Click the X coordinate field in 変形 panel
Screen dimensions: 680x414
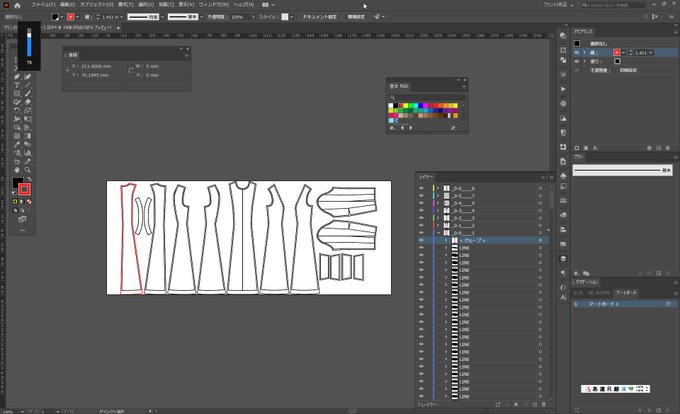point(96,66)
